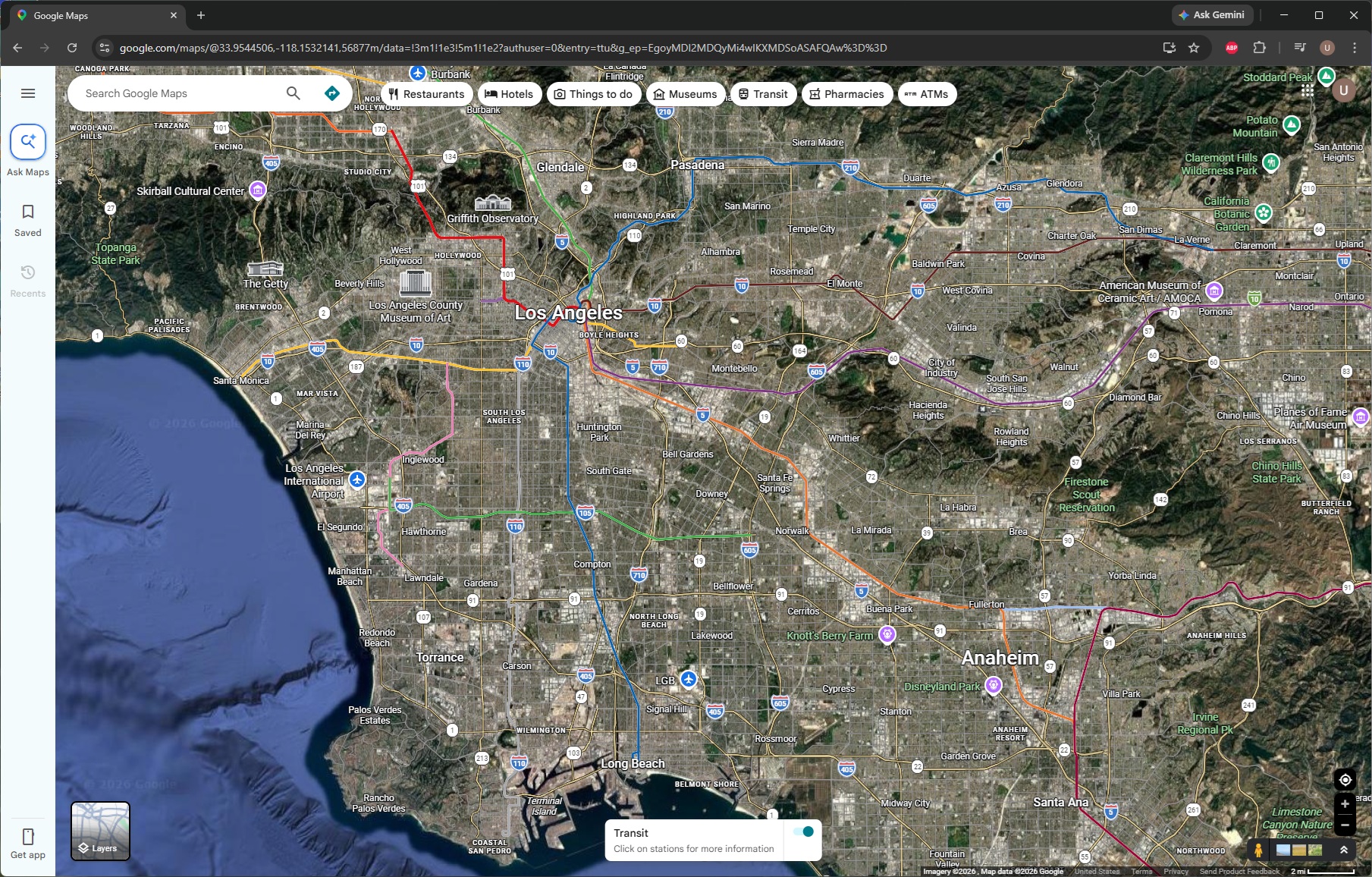1372x877 pixels.
Task: Filter map by Restaurants
Action: point(426,94)
